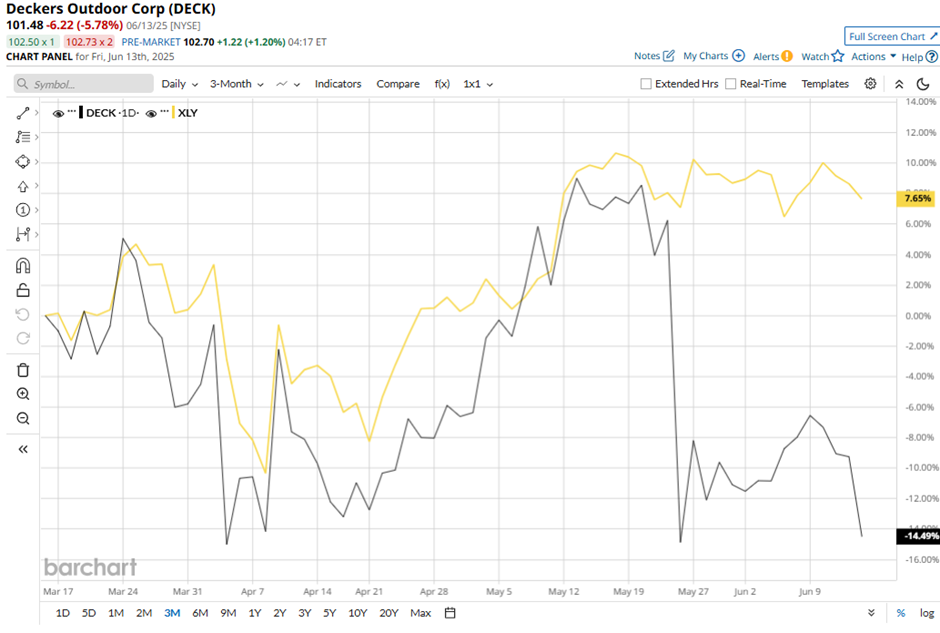Select the Max time range

(x=421, y=613)
